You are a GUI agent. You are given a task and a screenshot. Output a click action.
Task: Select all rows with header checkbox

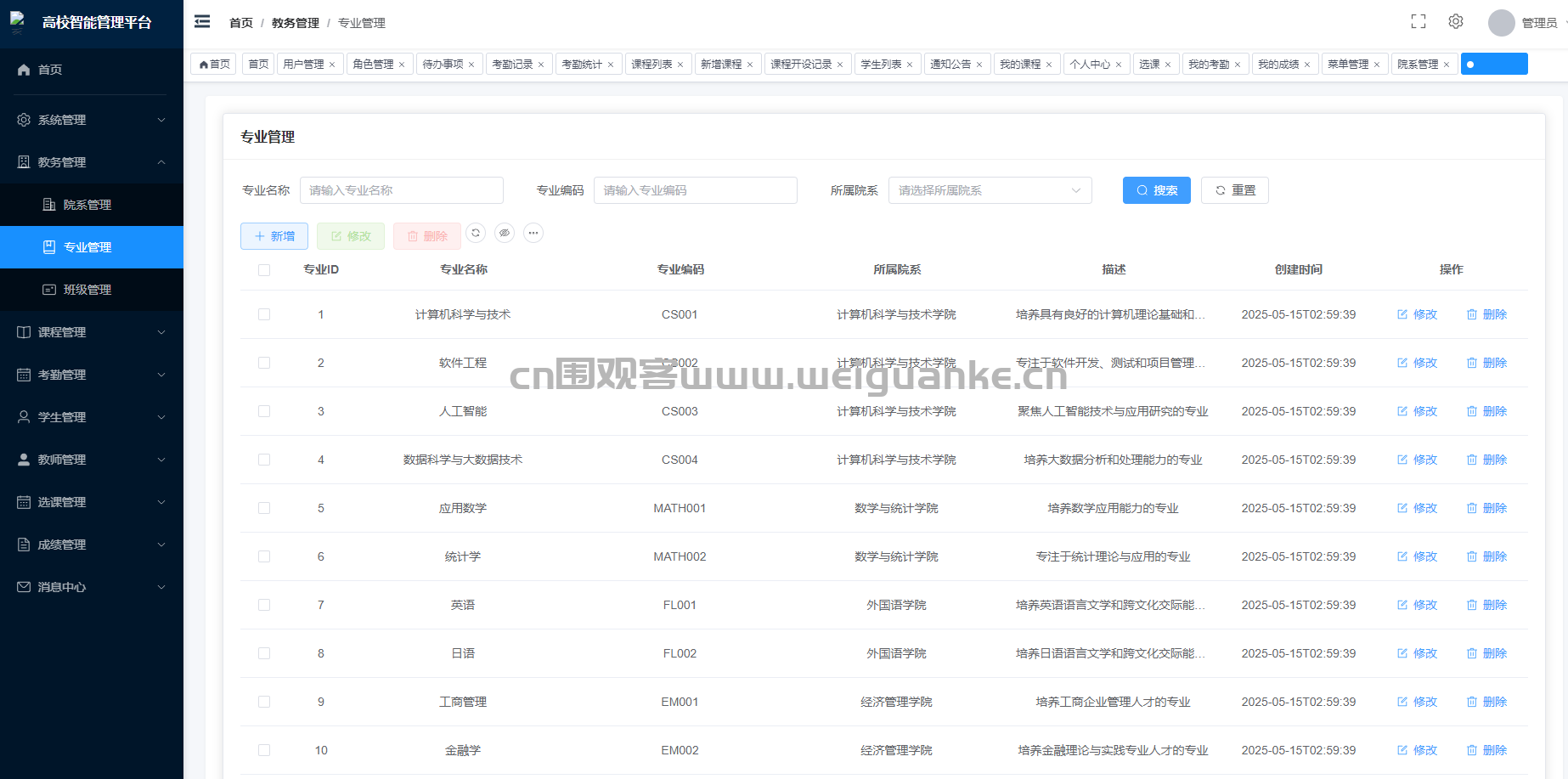tap(264, 270)
